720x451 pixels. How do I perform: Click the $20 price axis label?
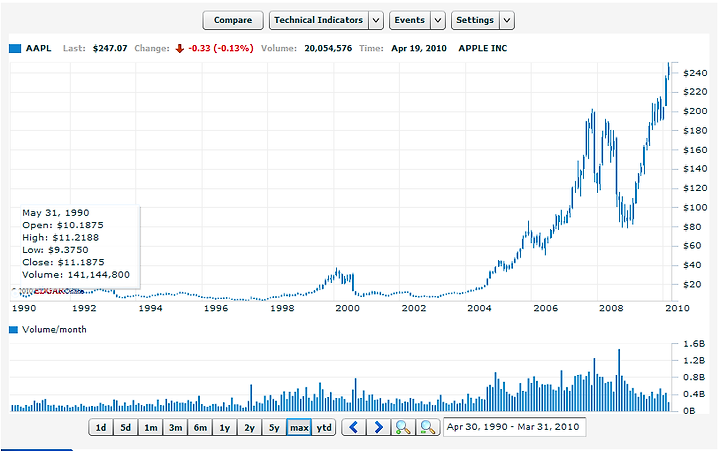[692, 284]
